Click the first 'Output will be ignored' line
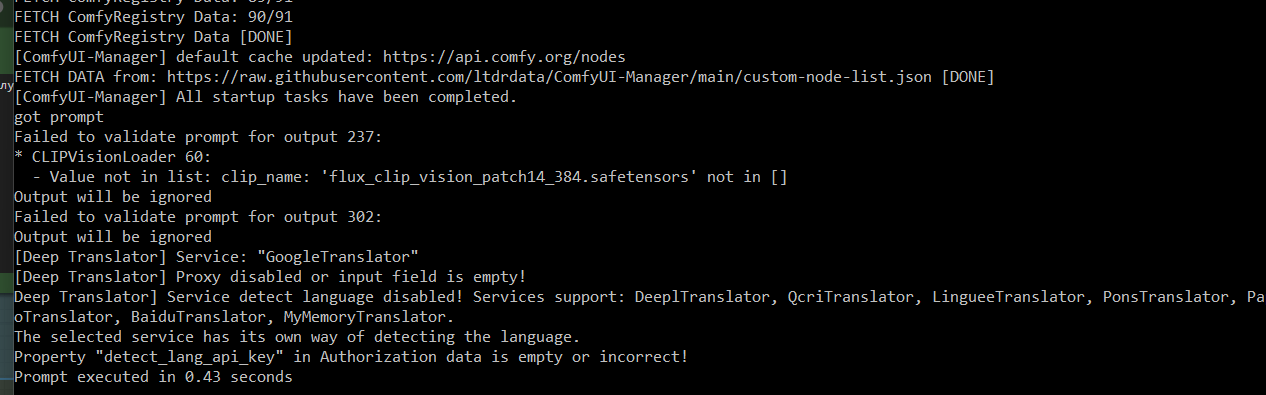Viewport: 1266px width, 395px height. (x=113, y=197)
